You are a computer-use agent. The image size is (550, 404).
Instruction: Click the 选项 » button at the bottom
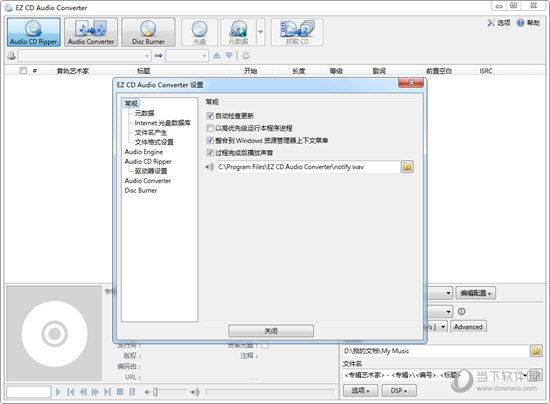coord(360,390)
